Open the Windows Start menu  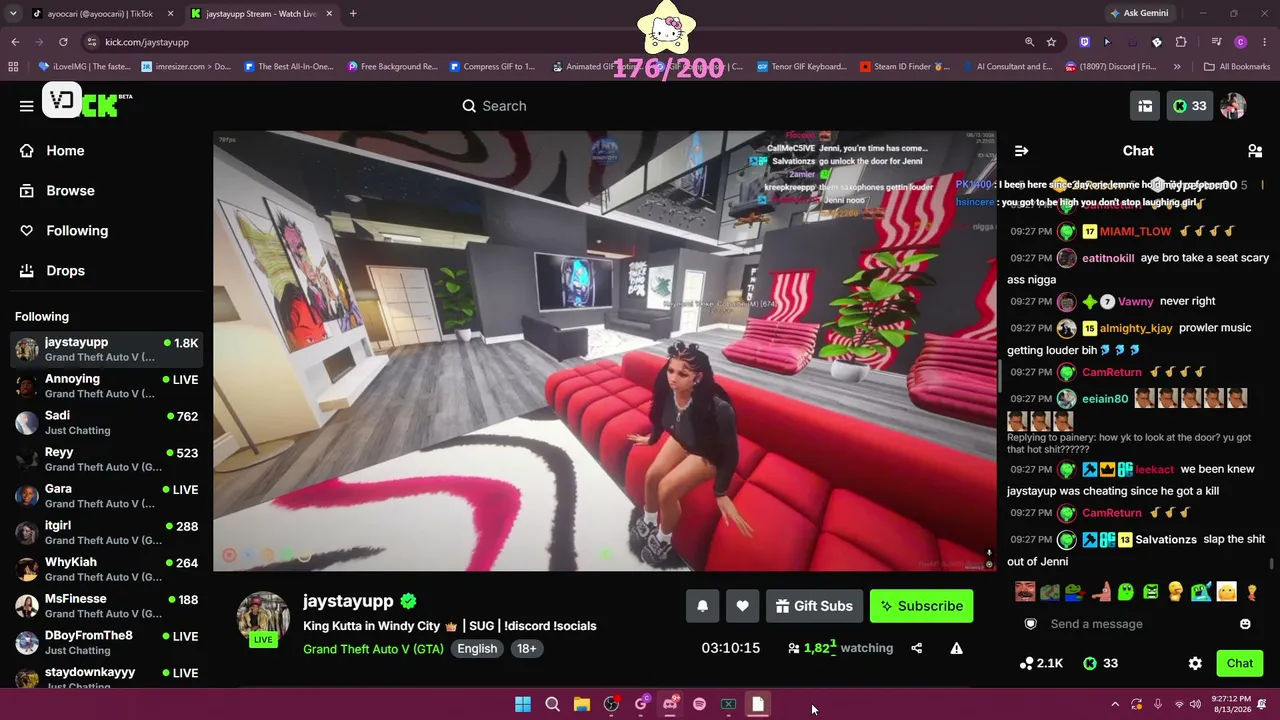coord(523,704)
